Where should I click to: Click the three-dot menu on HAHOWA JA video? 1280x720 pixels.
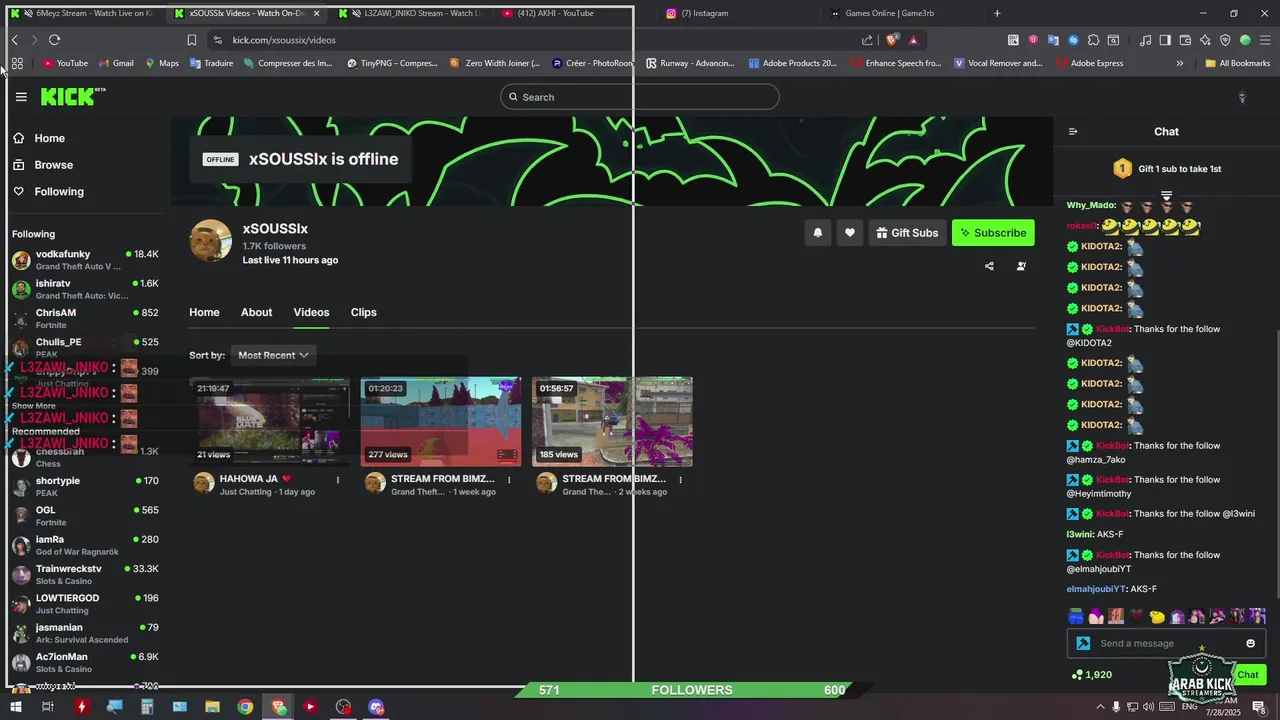(338, 480)
